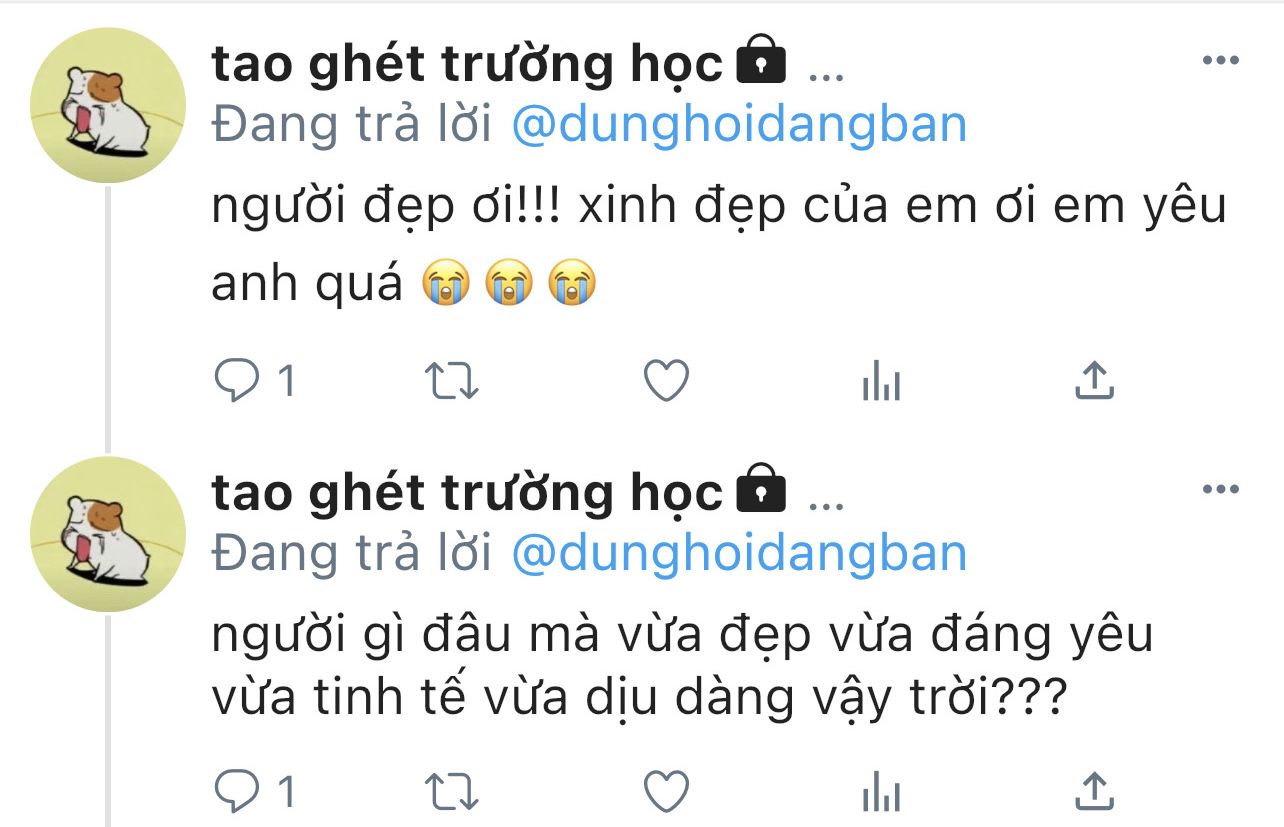1284x827 pixels.
Task: Retweet the second tweet
Action: [452, 792]
